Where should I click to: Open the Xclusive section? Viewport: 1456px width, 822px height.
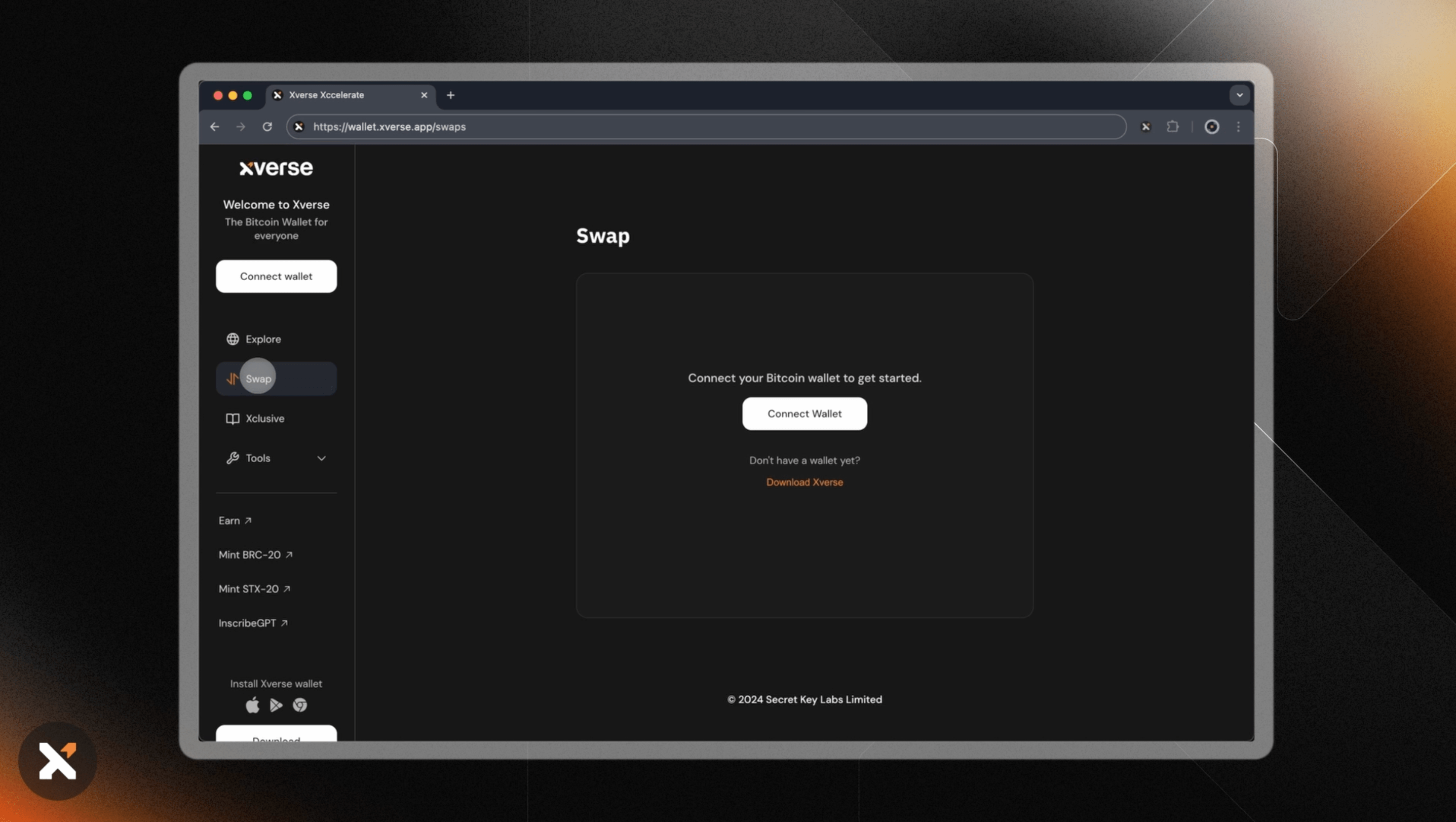click(x=264, y=419)
